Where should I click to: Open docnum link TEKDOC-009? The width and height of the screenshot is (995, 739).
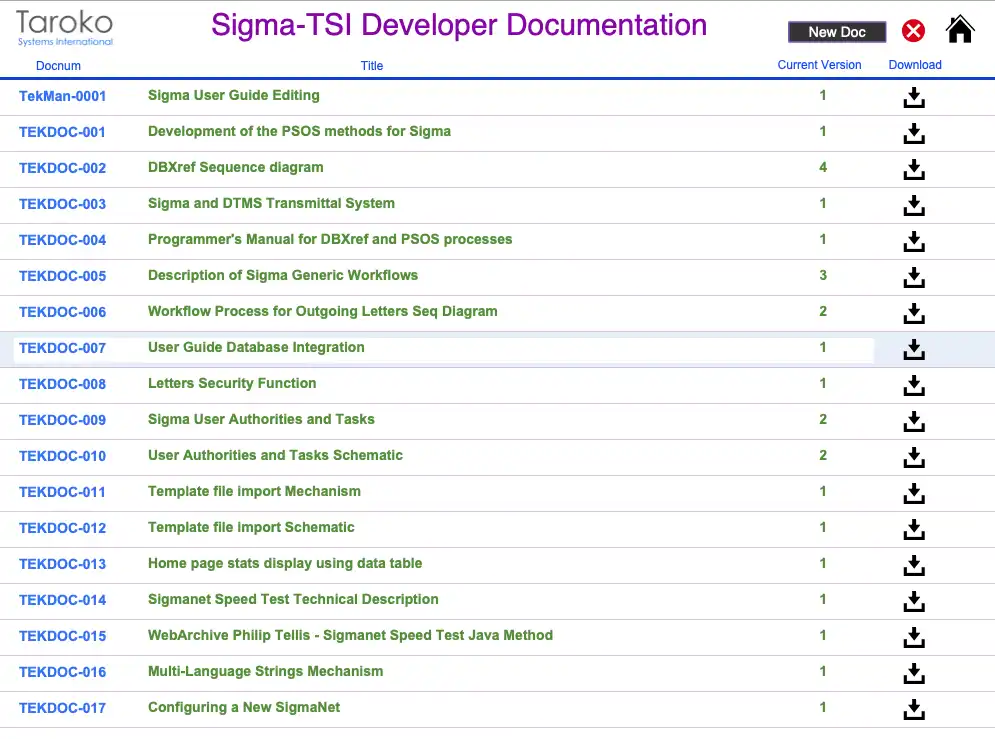62,420
